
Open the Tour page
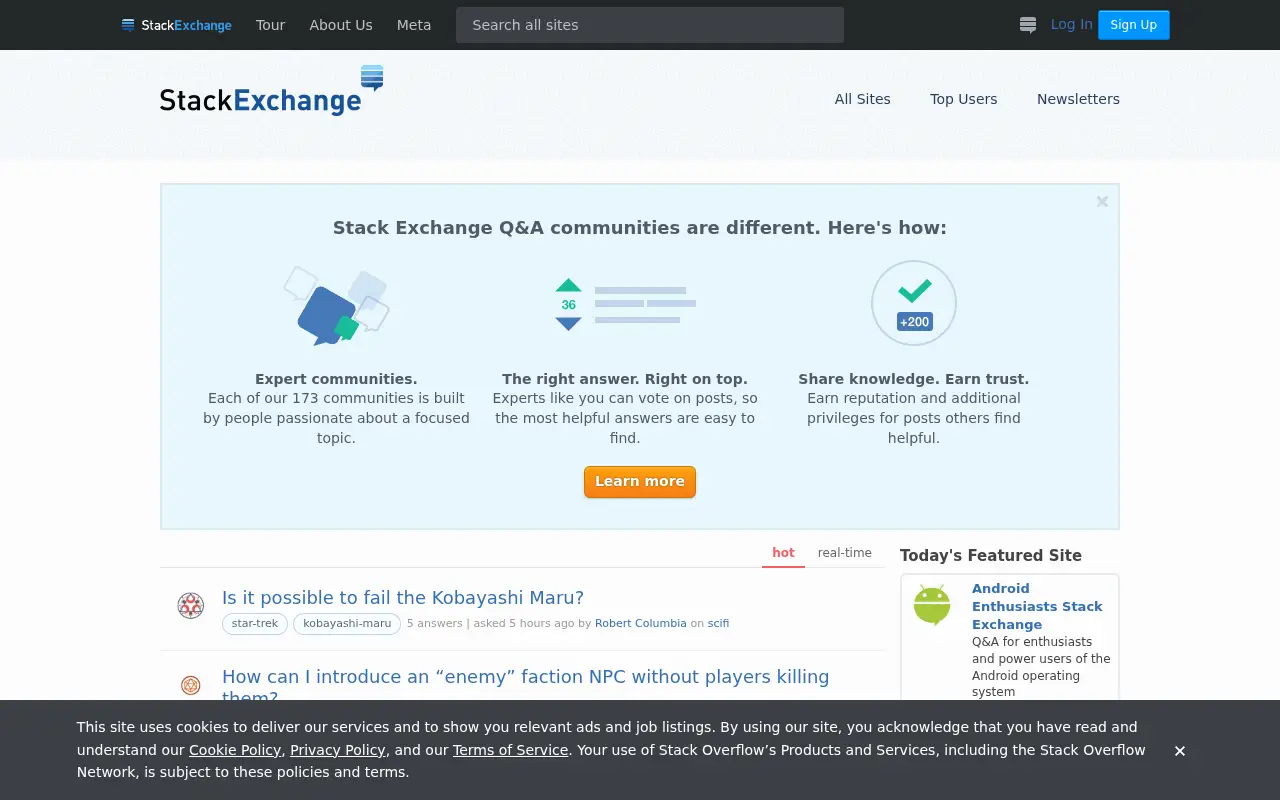coord(270,25)
